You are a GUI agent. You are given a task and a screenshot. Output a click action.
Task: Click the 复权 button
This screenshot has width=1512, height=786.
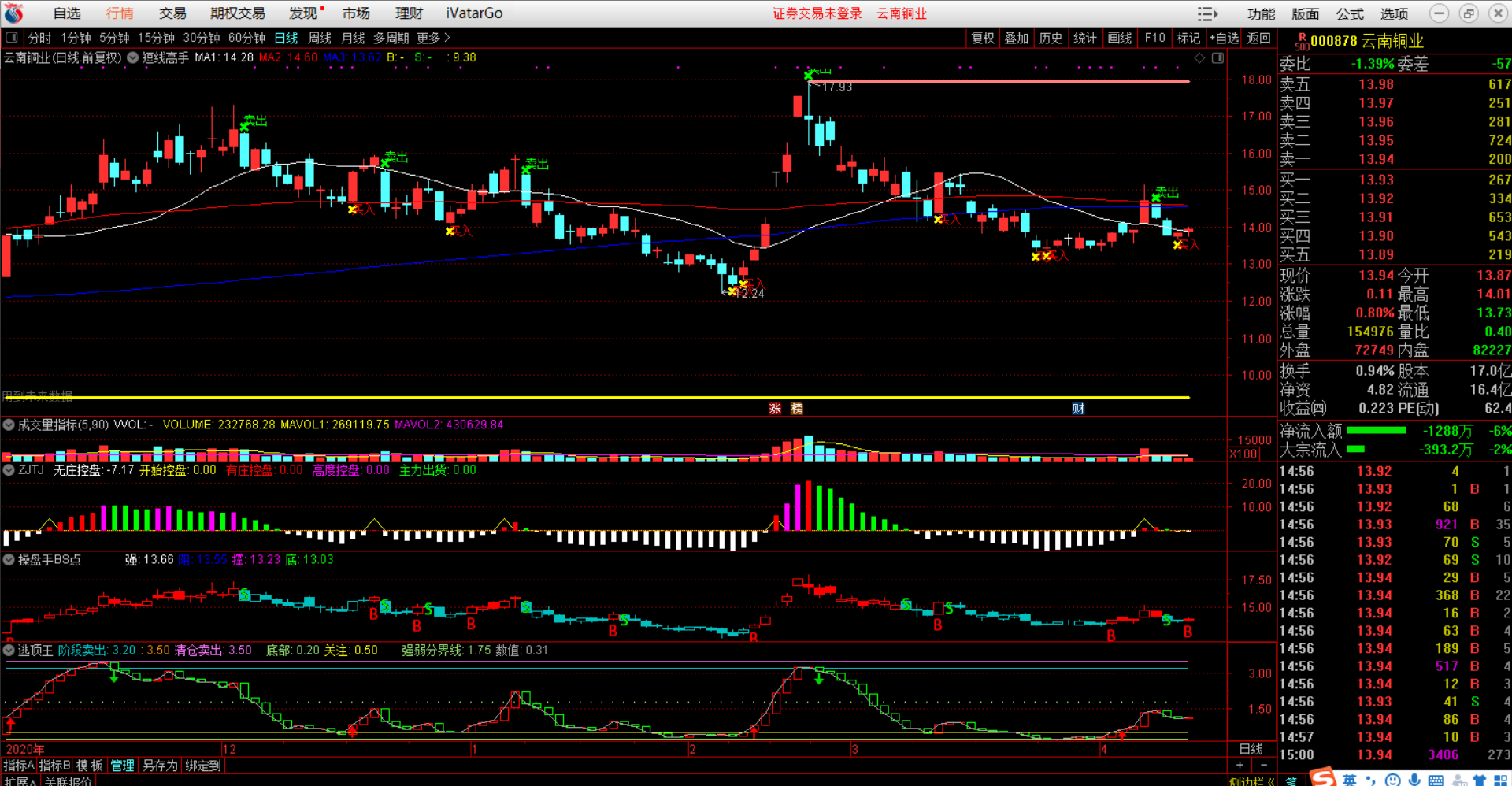(x=983, y=38)
